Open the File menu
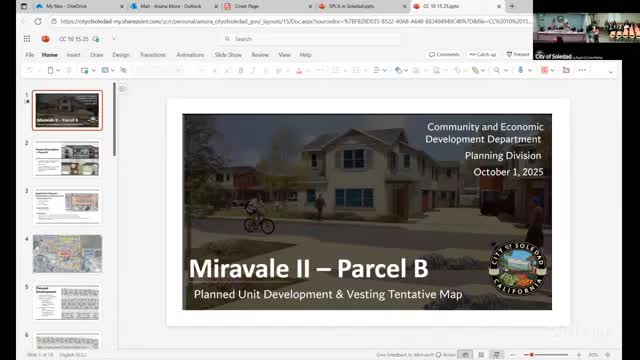This screenshot has width=640, height=360. [30, 55]
